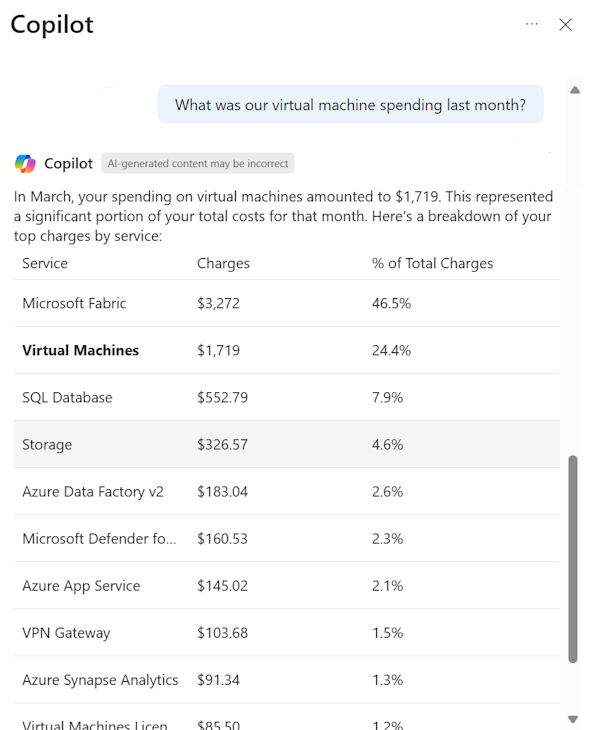Click the Copilot colorful logo icon
Screen dimensions: 600x730
(x=25, y=163)
